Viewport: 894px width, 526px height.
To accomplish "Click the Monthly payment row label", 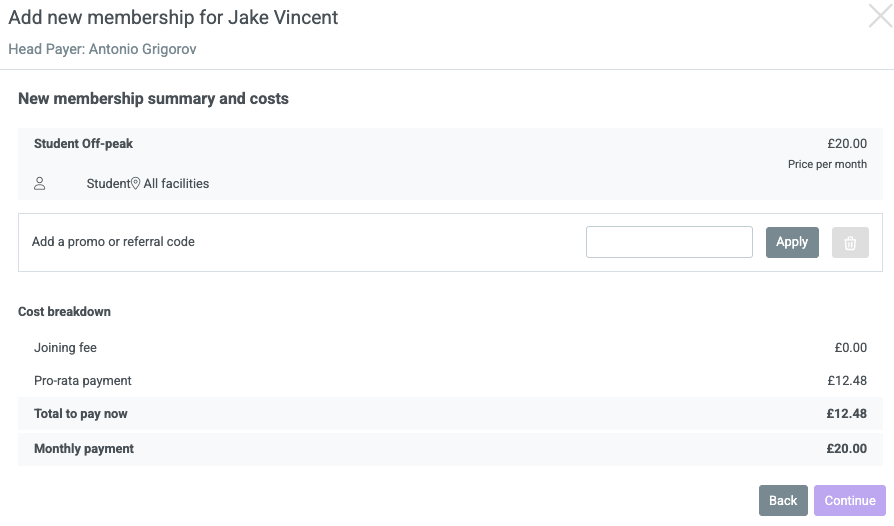I will (84, 448).
